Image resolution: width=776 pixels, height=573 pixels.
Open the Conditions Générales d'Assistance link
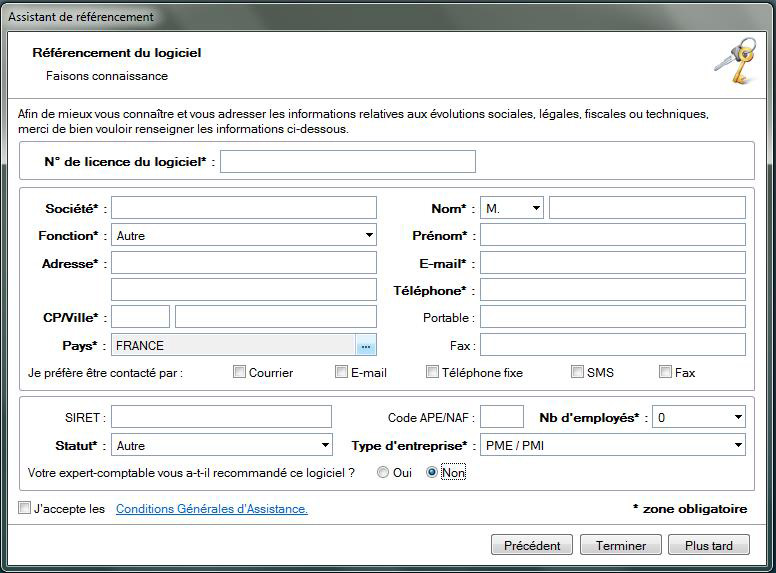point(212,509)
